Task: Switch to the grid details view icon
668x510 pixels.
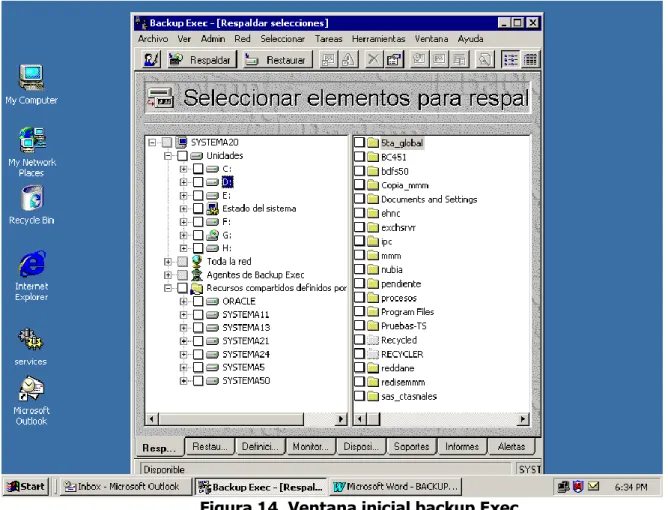Action: coord(530,60)
